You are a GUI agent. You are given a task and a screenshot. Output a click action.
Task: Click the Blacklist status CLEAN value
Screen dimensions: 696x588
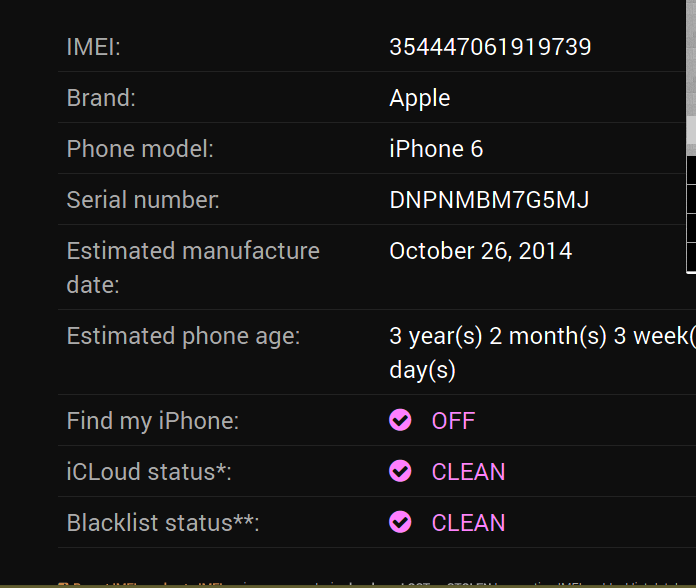[468, 523]
